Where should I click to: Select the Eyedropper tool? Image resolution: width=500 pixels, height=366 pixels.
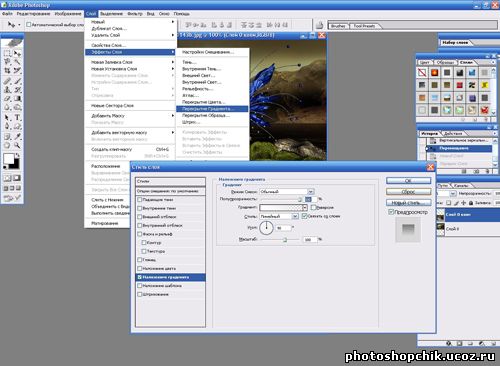pos(17,136)
